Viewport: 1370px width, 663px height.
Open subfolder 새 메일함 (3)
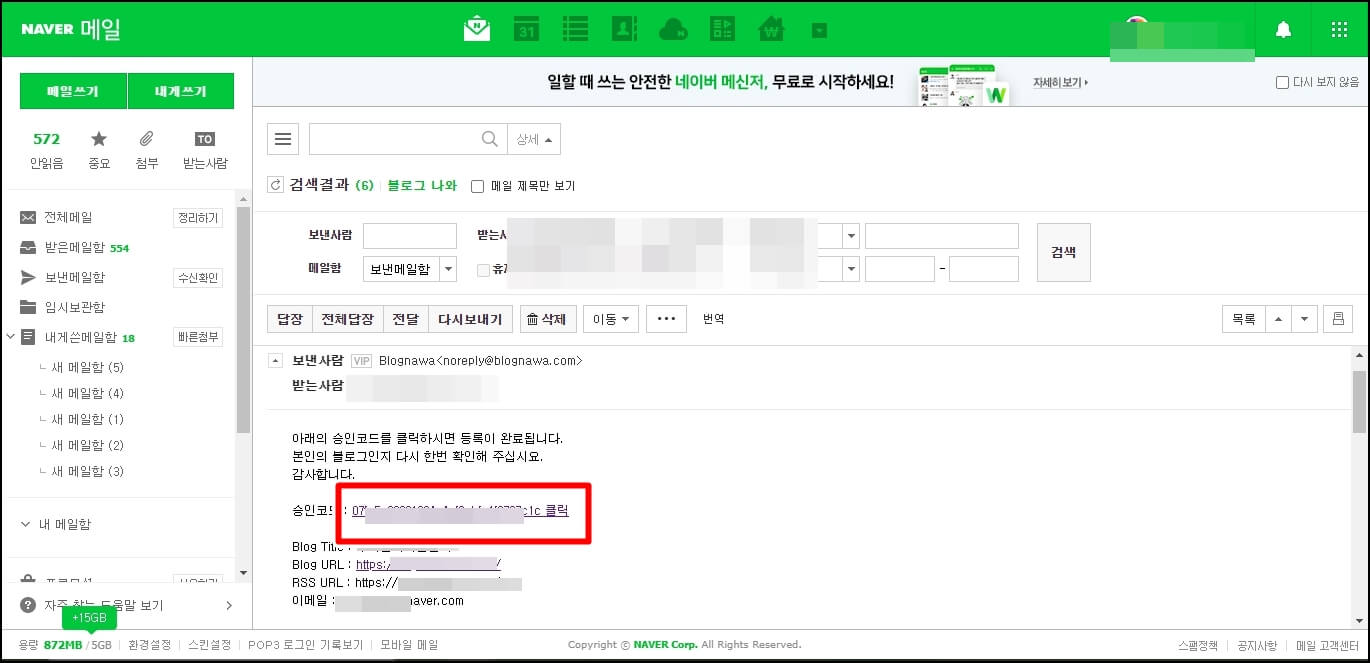point(87,471)
